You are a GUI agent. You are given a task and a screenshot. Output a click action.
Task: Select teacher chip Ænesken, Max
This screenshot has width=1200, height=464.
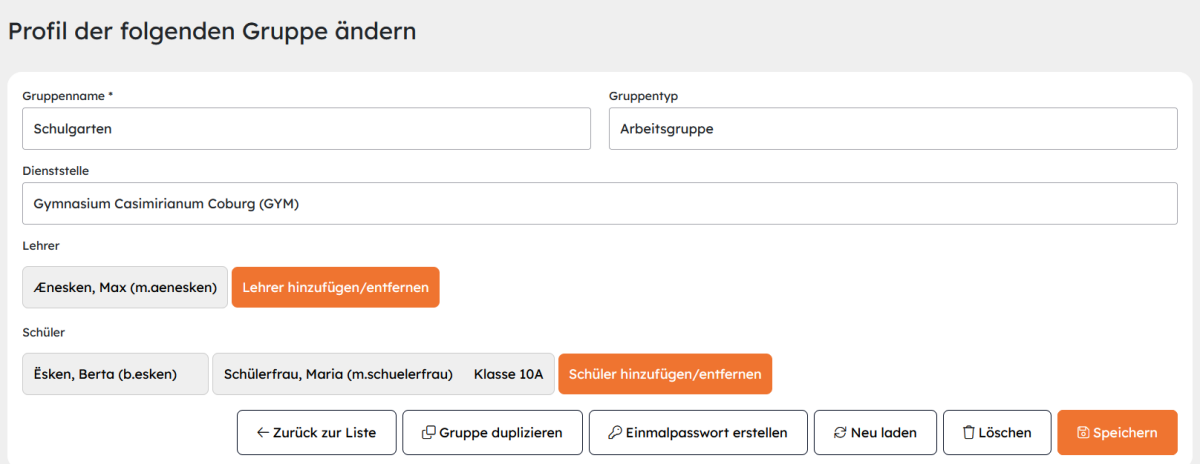coord(125,287)
